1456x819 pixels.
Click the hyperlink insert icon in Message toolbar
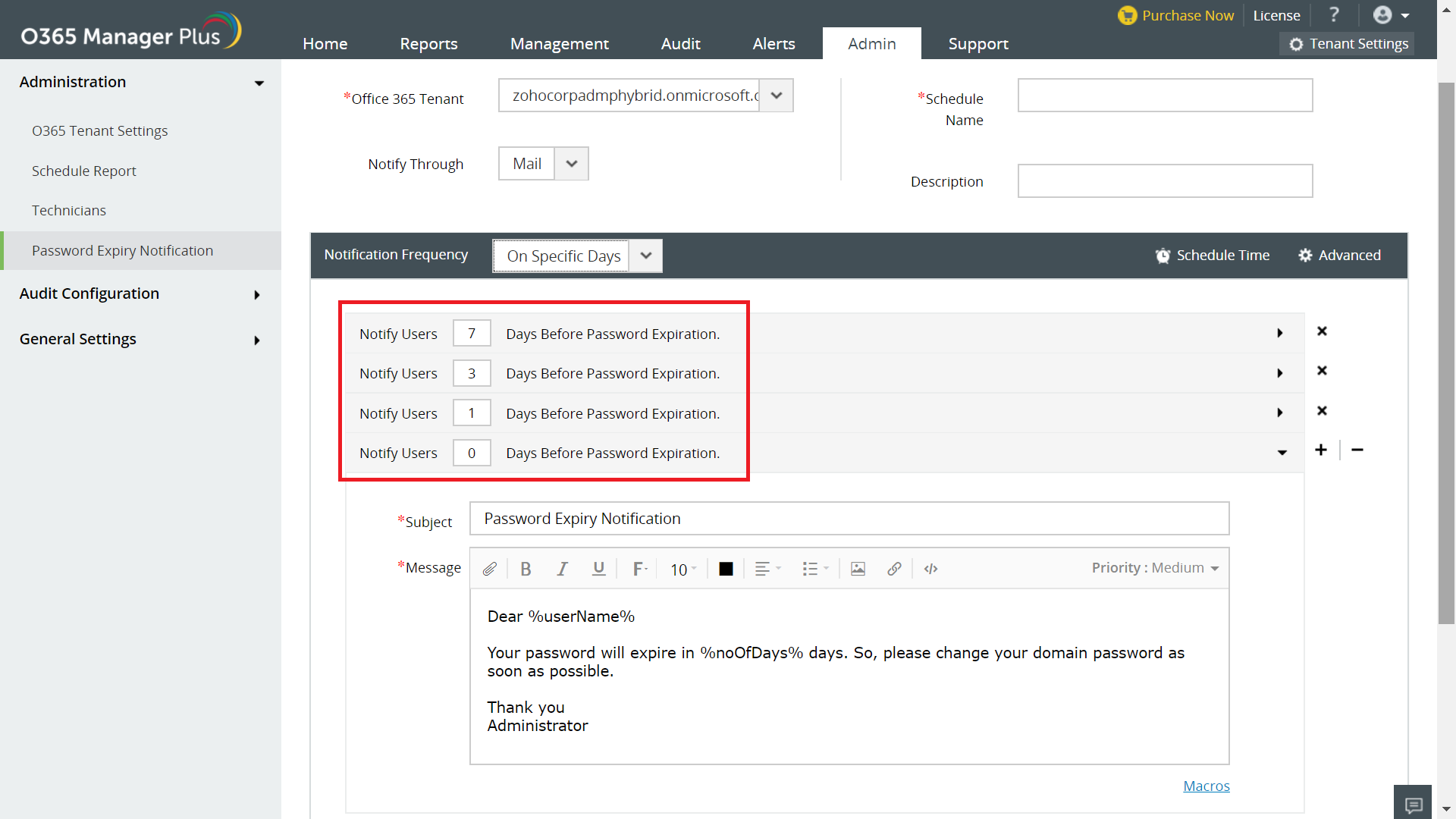[894, 568]
